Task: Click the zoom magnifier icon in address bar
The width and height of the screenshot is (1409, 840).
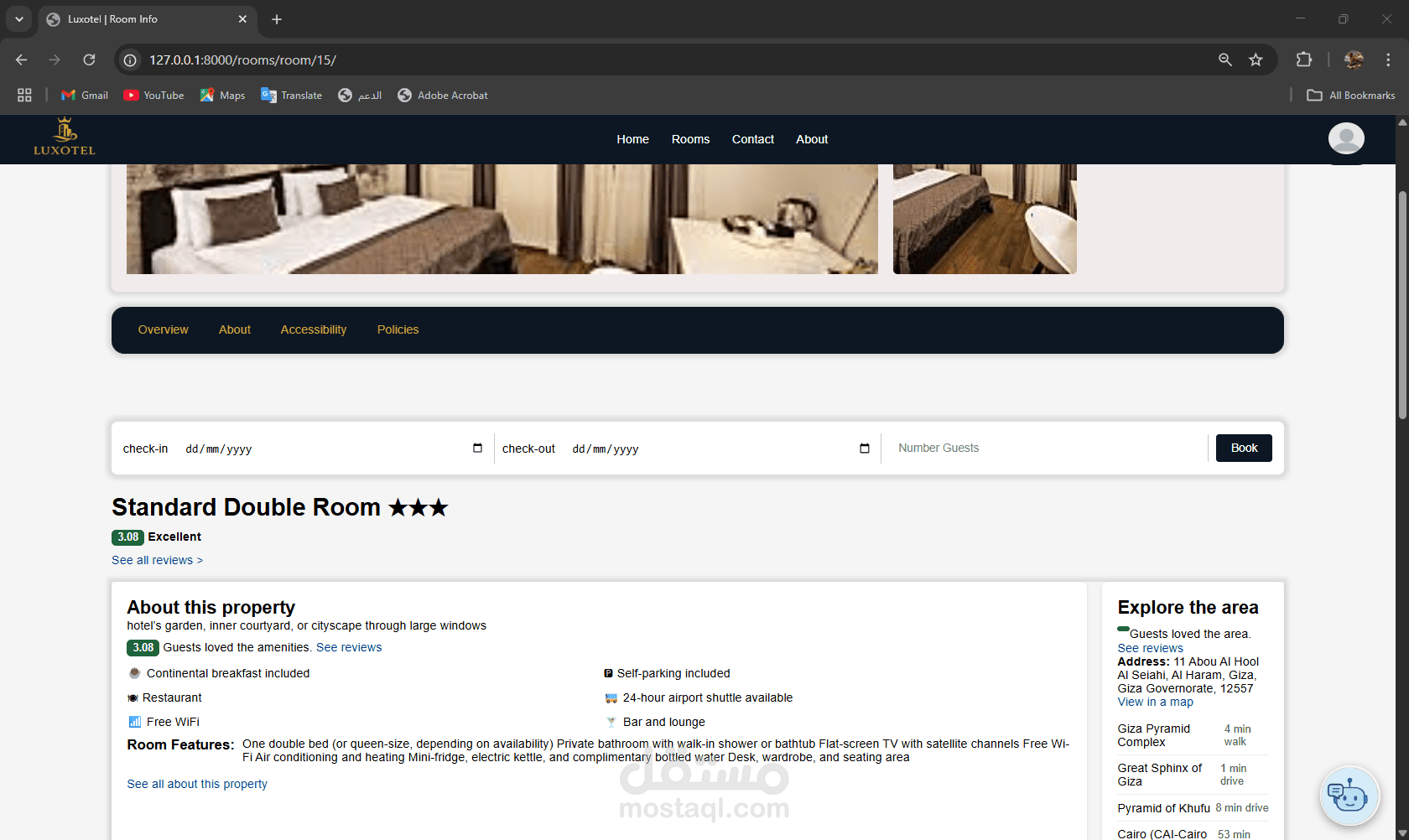Action: 1225,60
